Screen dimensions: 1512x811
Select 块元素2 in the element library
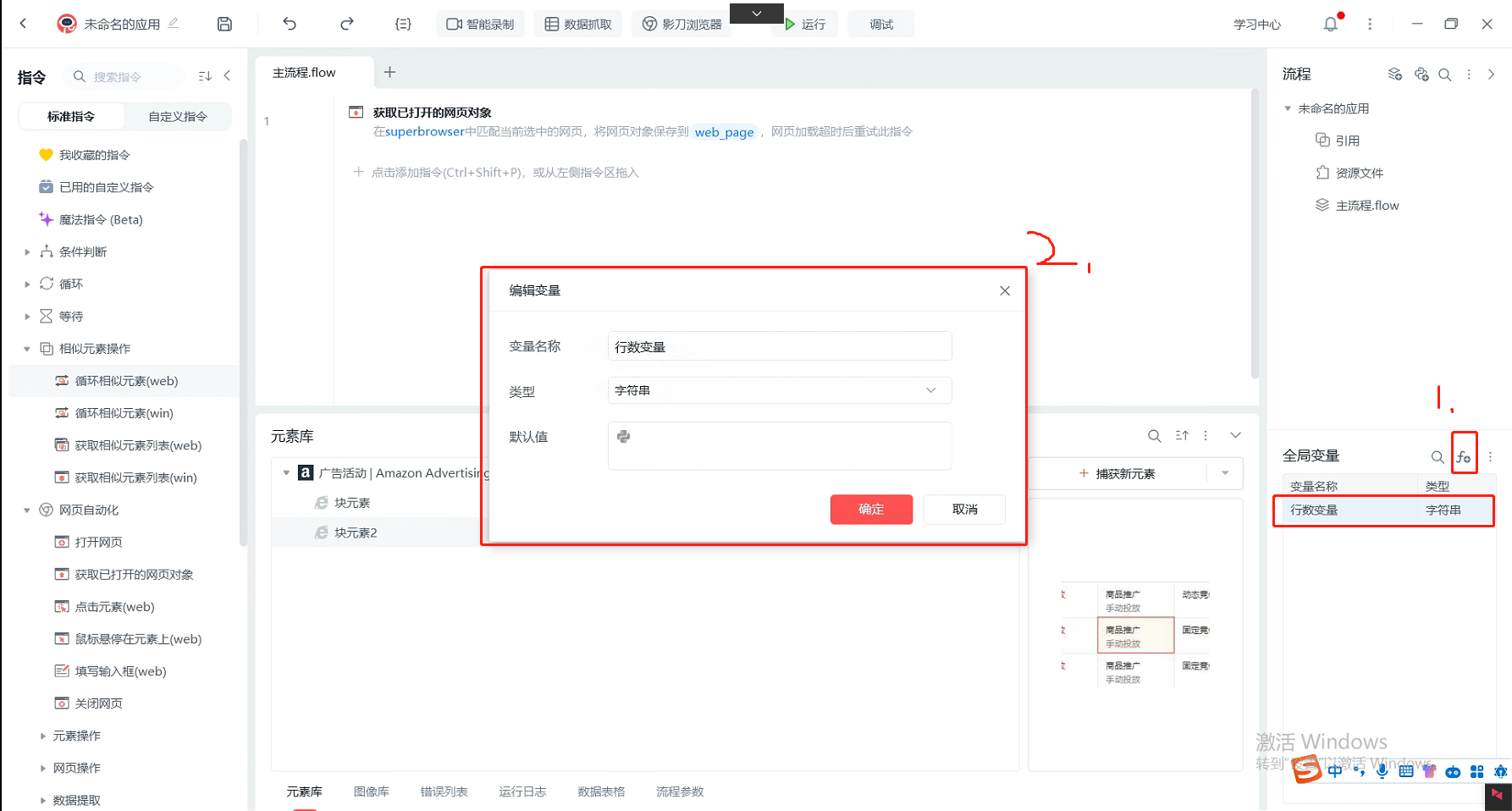point(356,532)
